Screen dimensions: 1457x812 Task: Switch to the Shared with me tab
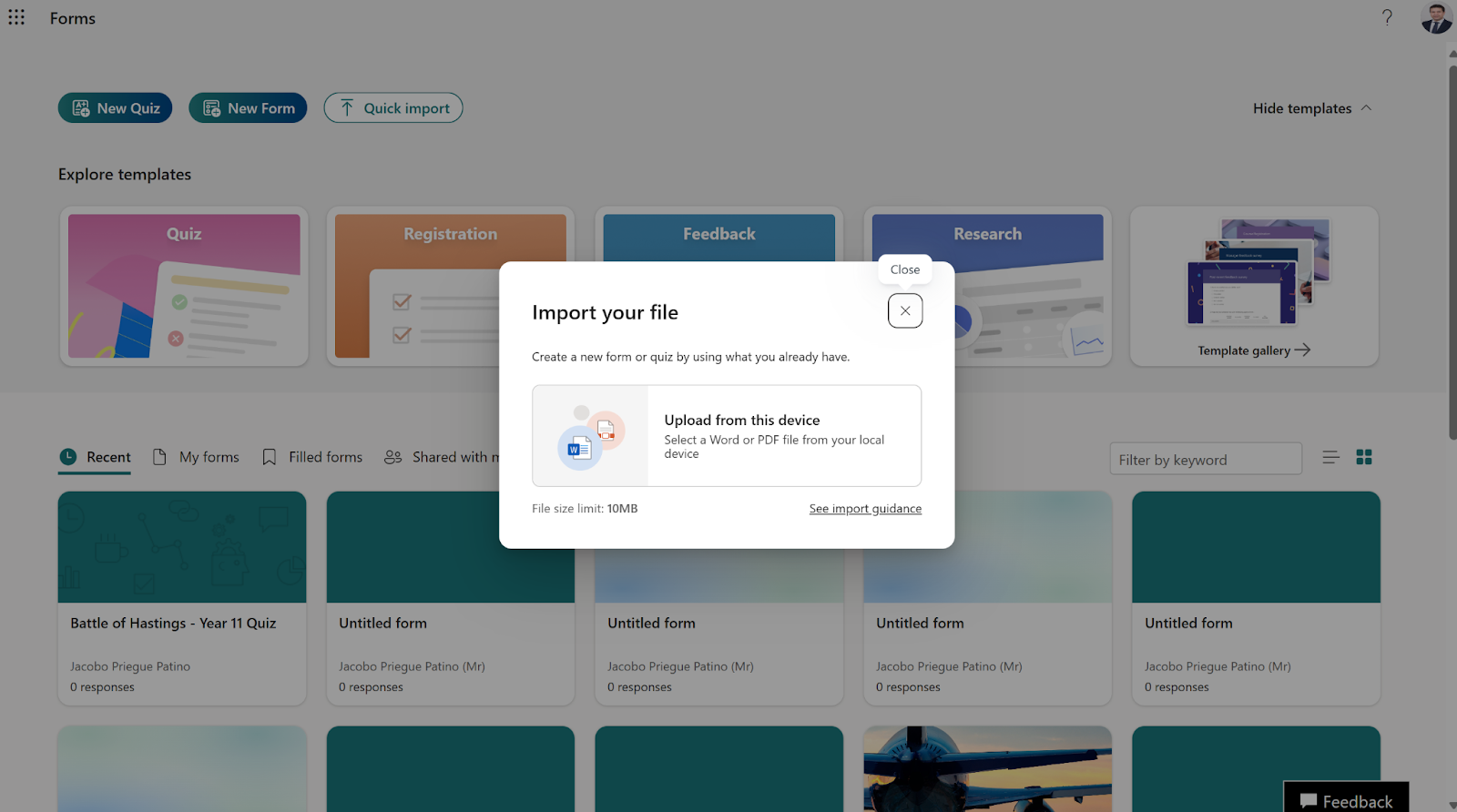[x=442, y=457]
